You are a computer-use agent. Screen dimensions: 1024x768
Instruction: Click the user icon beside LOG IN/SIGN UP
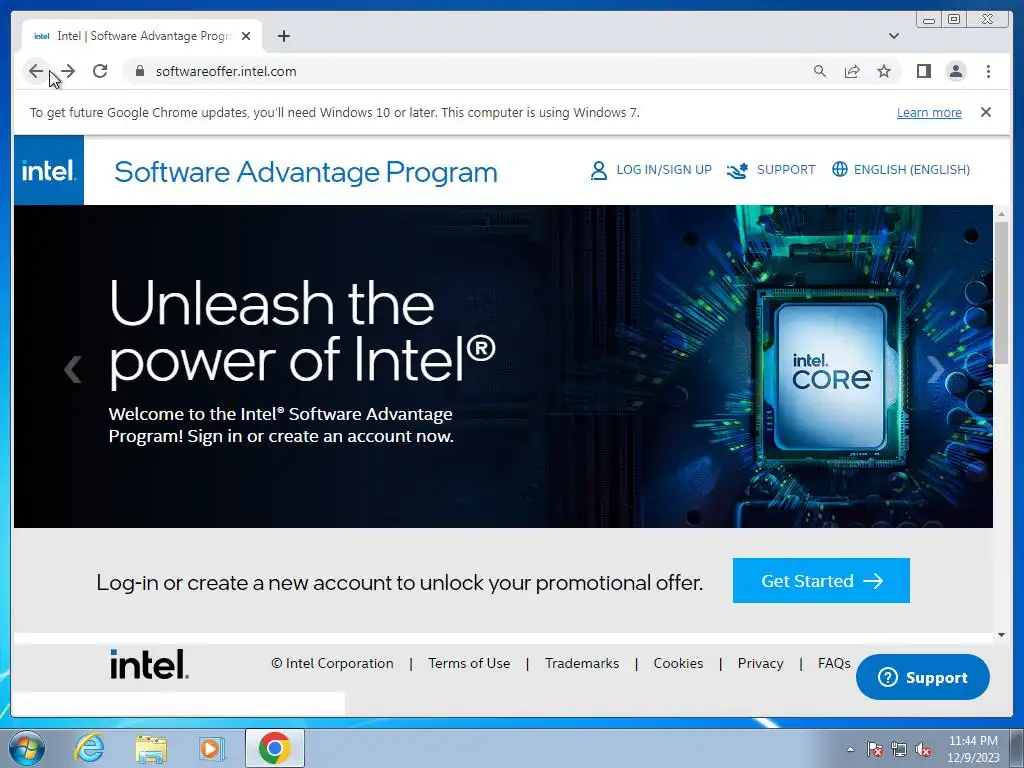point(598,170)
